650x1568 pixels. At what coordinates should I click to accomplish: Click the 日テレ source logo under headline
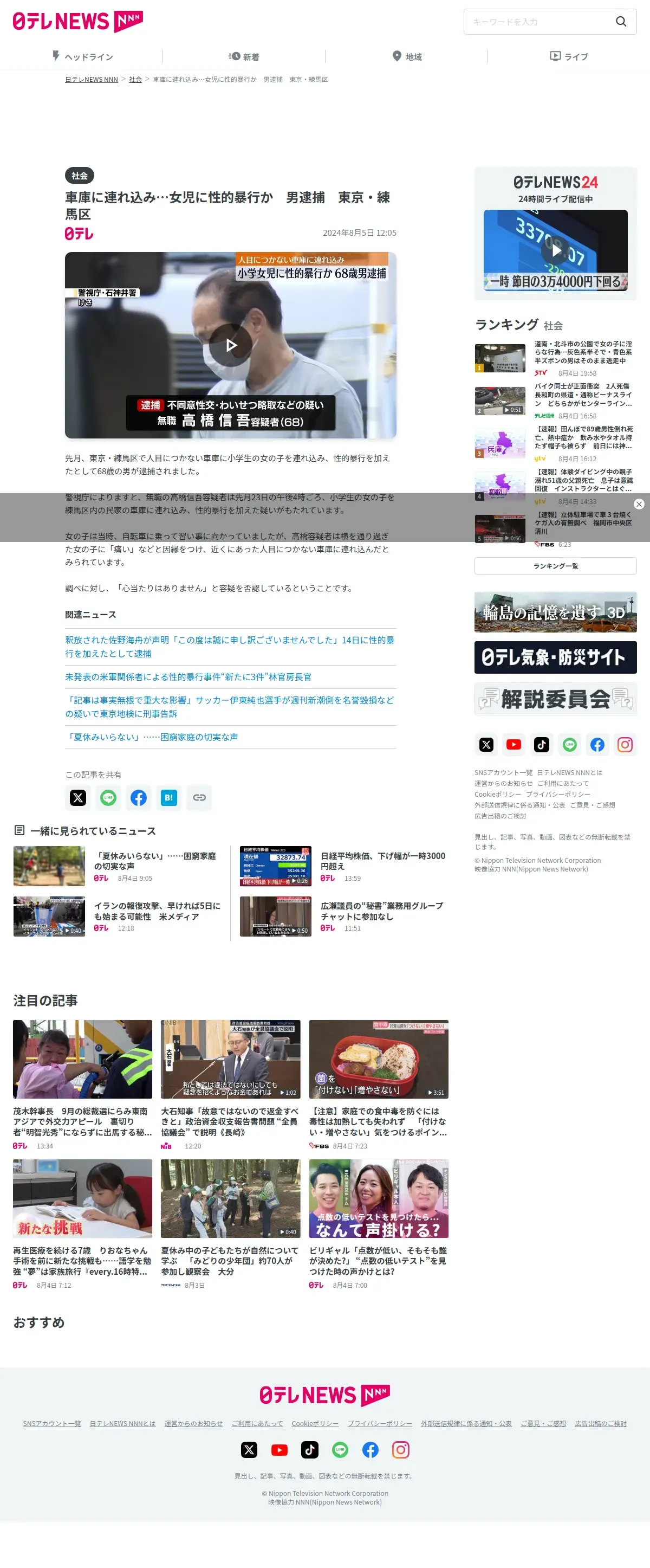point(79,234)
